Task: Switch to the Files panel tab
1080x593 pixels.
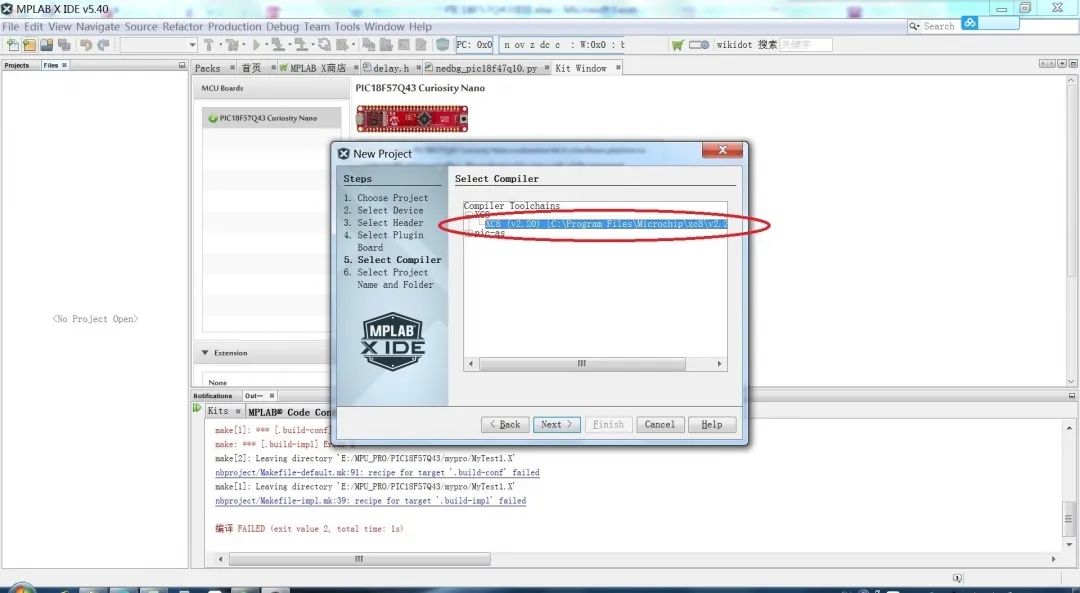Action: pos(52,65)
